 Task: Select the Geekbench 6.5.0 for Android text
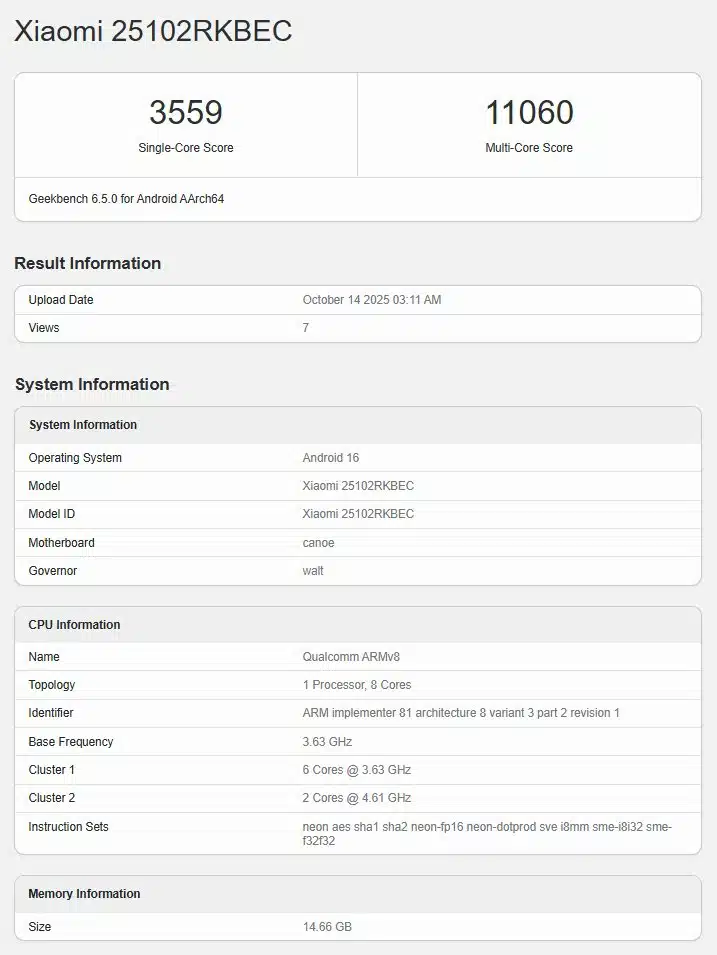[x=126, y=199]
